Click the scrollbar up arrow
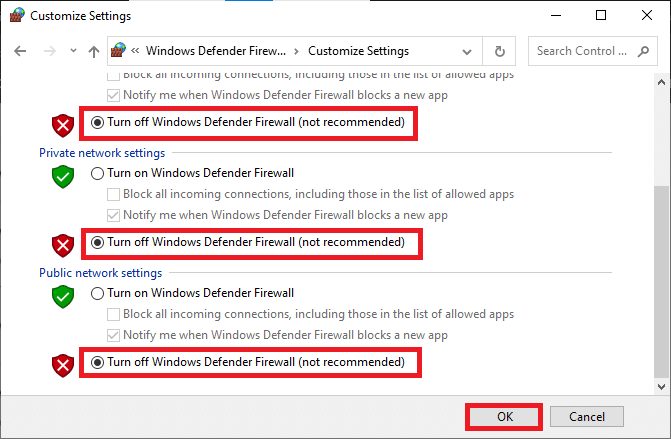This screenshot has width=671, height=439. (662, 82)
